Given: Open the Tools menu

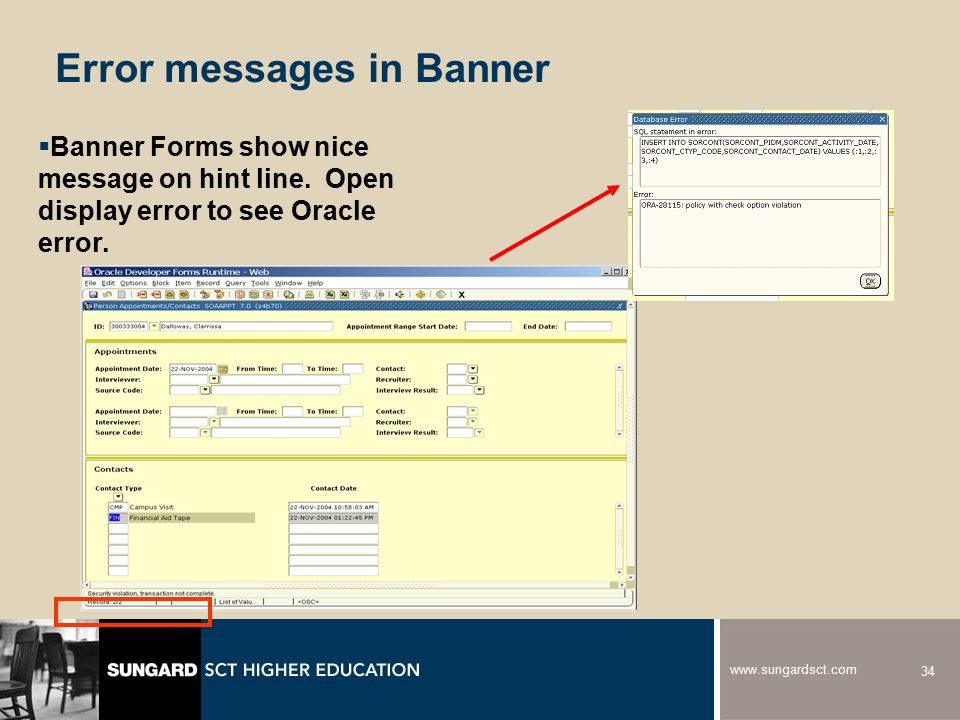Looking at the screenshot, I should tap(260, 283).
